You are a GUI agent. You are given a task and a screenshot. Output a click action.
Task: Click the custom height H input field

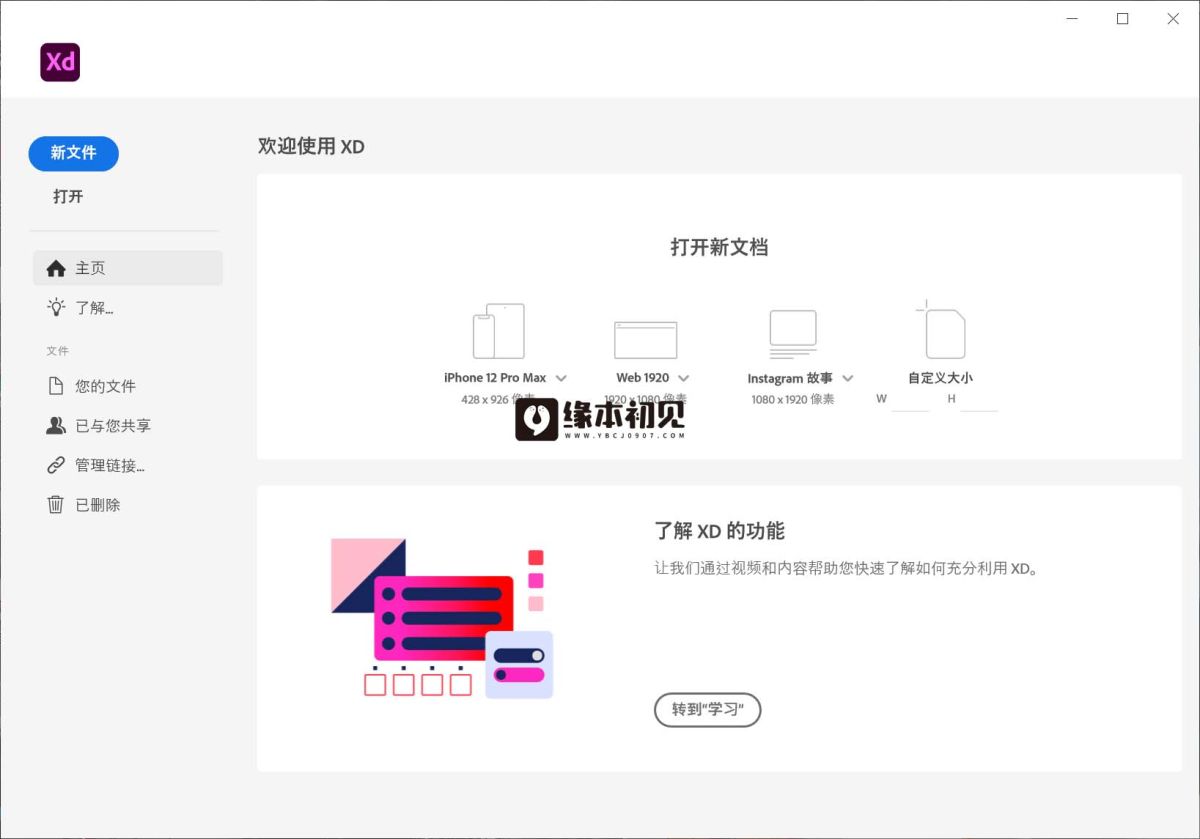tap(979, 400)
